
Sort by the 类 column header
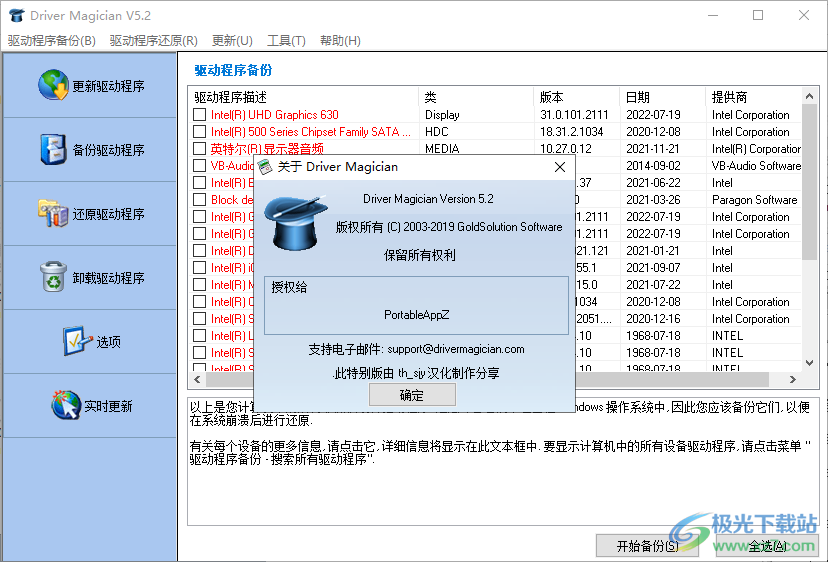click(x=476, y=97)
